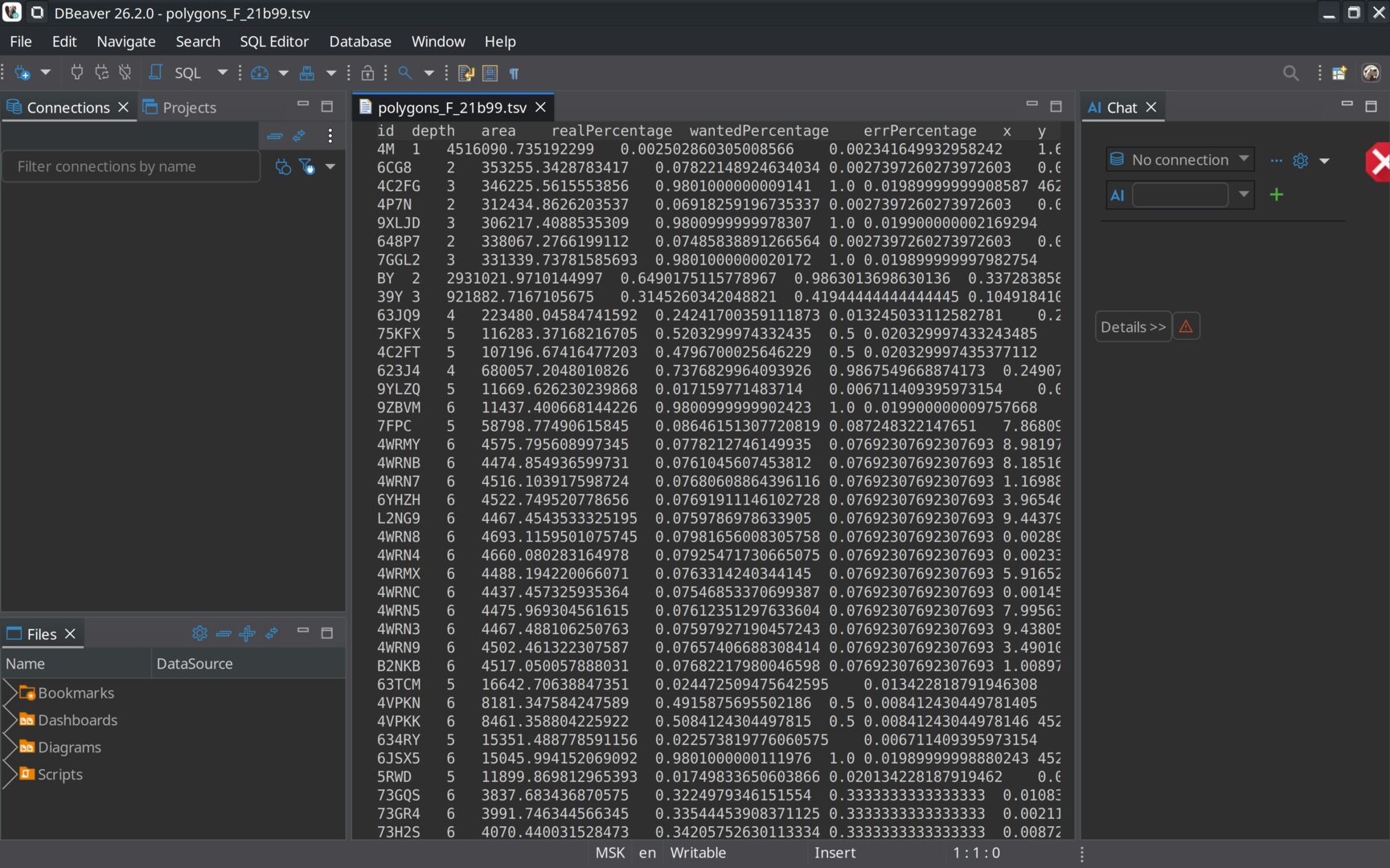The width and height of the screenshot is (1390, 868).
Task: Open the Database menu
Action: pos(360,41)
